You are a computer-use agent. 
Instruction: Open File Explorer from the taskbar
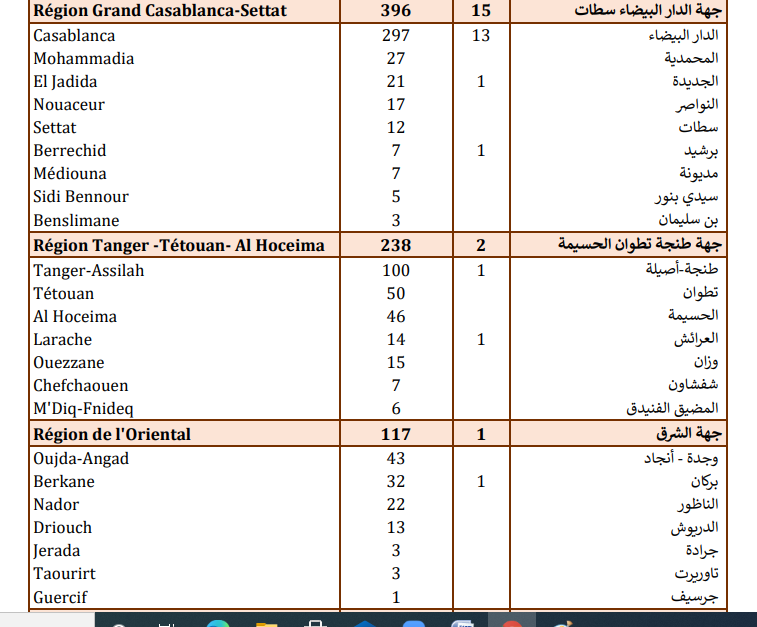266,623
